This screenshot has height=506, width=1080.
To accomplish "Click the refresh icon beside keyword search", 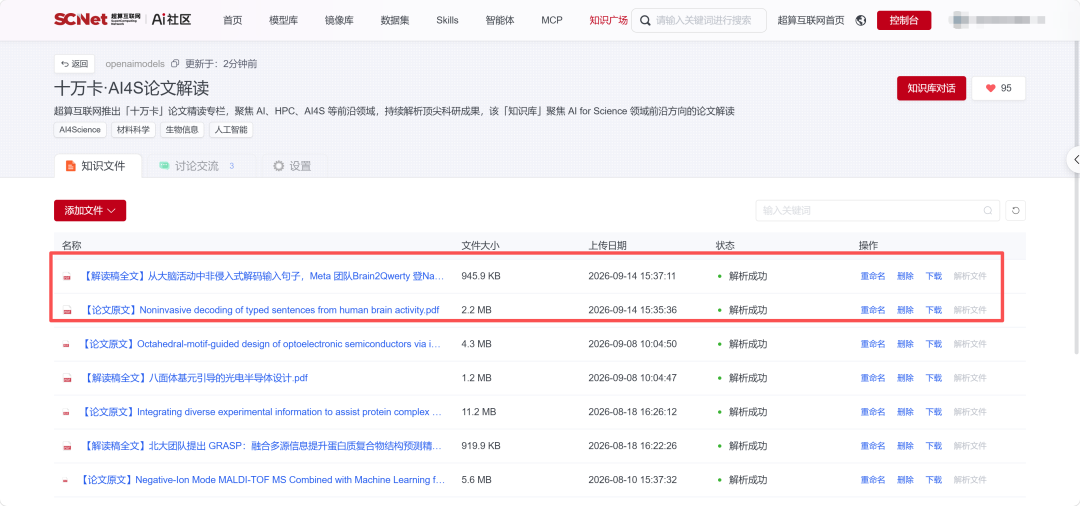I will (1015, 211).
